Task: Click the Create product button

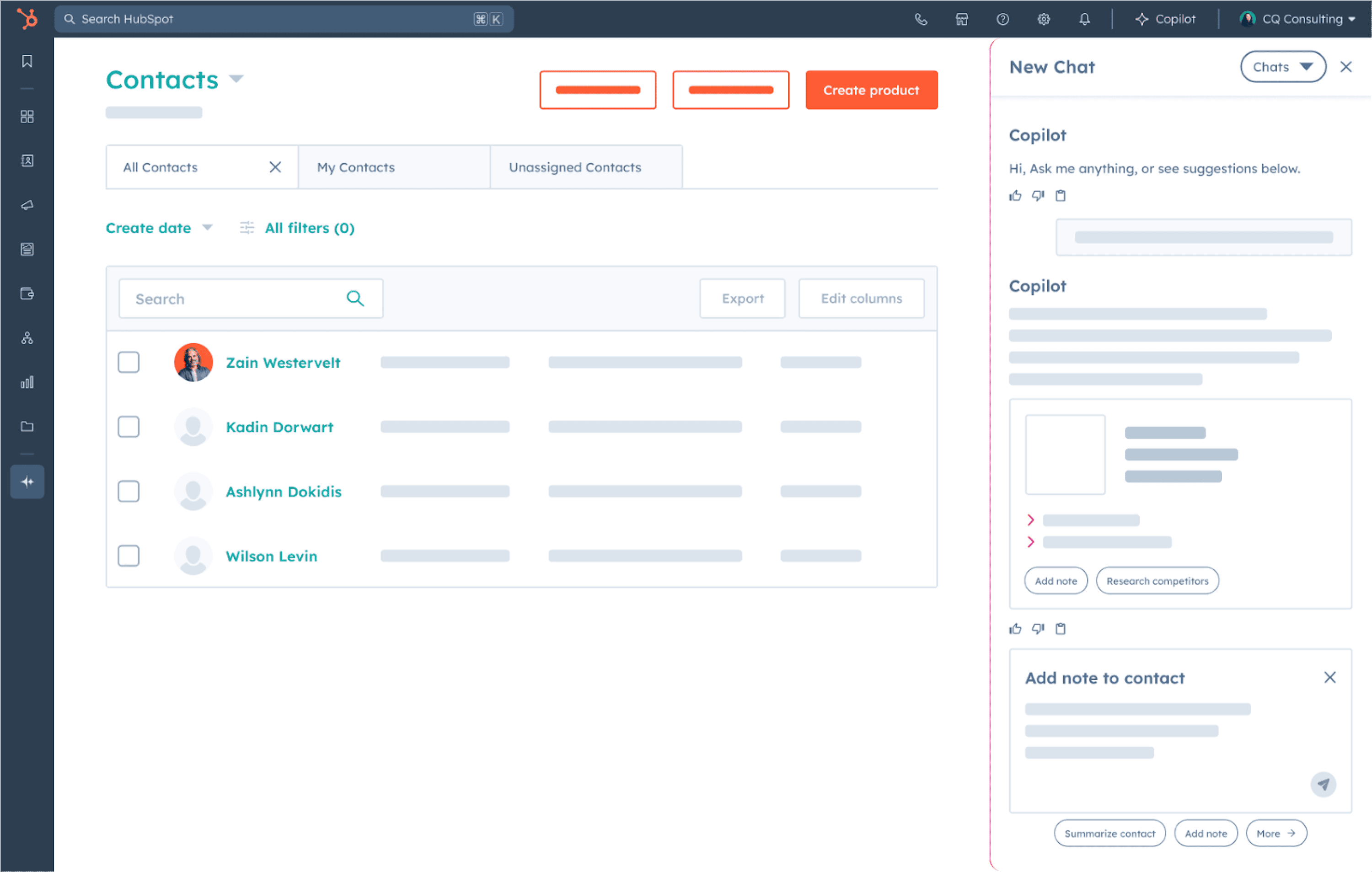Action: click(x=871, y=90)
